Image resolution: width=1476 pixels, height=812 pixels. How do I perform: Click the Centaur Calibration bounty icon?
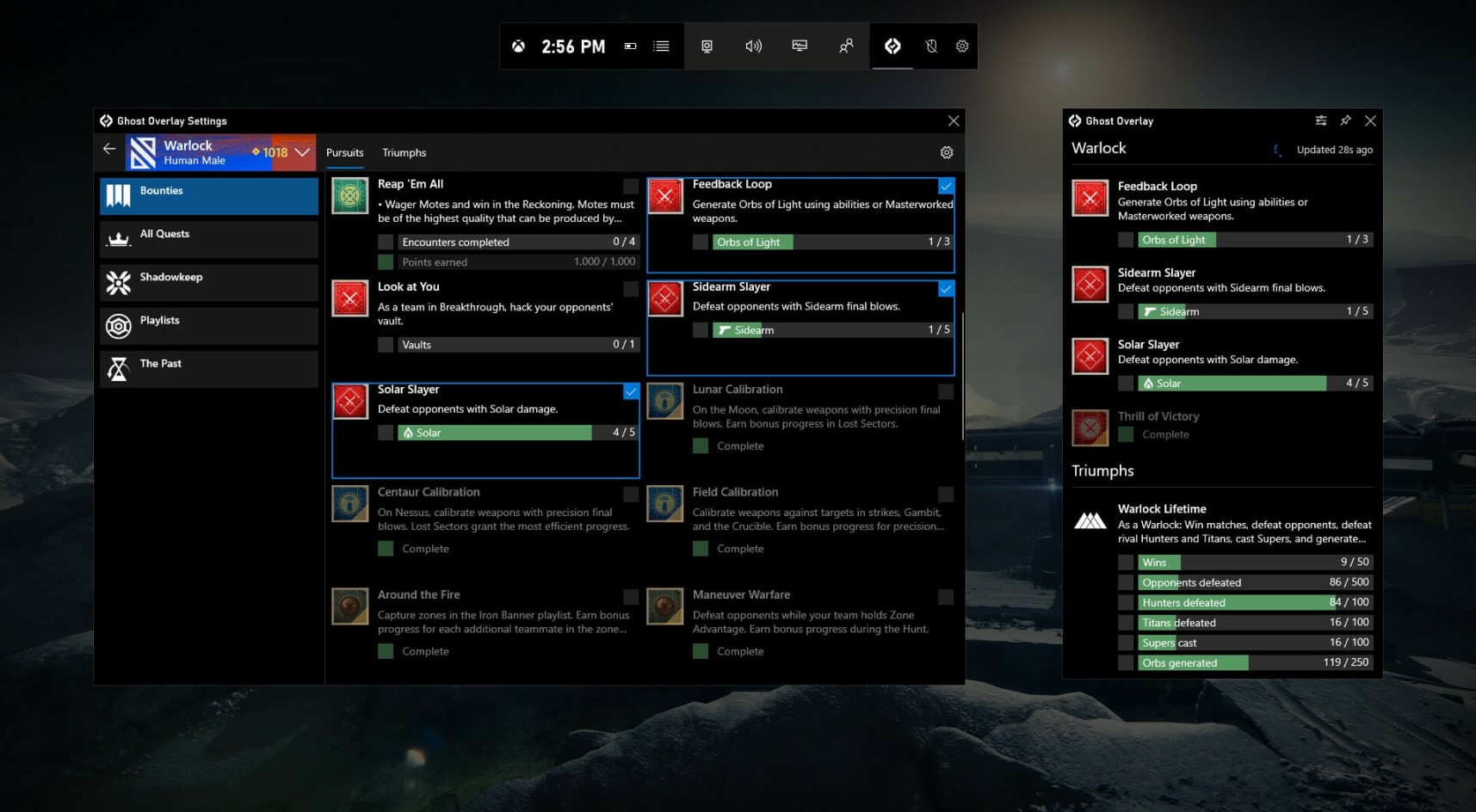pyautogui.click(x=350, y=503)
